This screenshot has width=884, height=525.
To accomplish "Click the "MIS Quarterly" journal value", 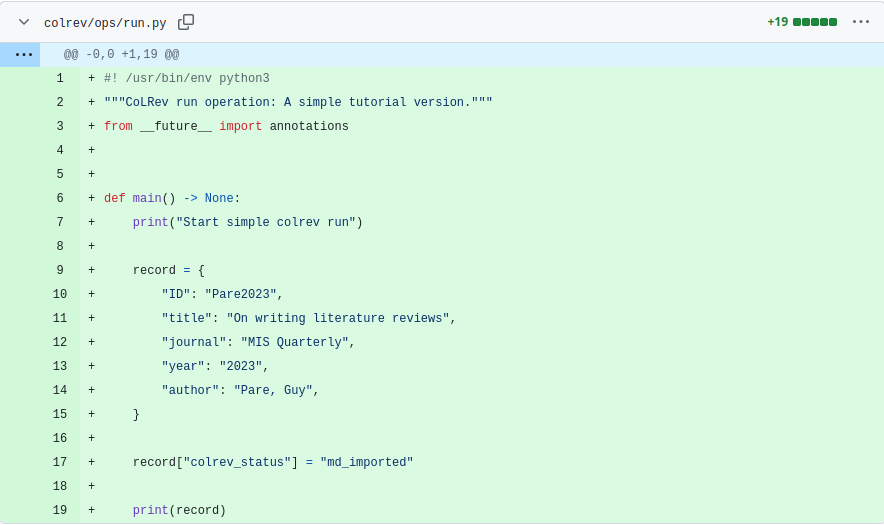I will click(x=294, y=343).
